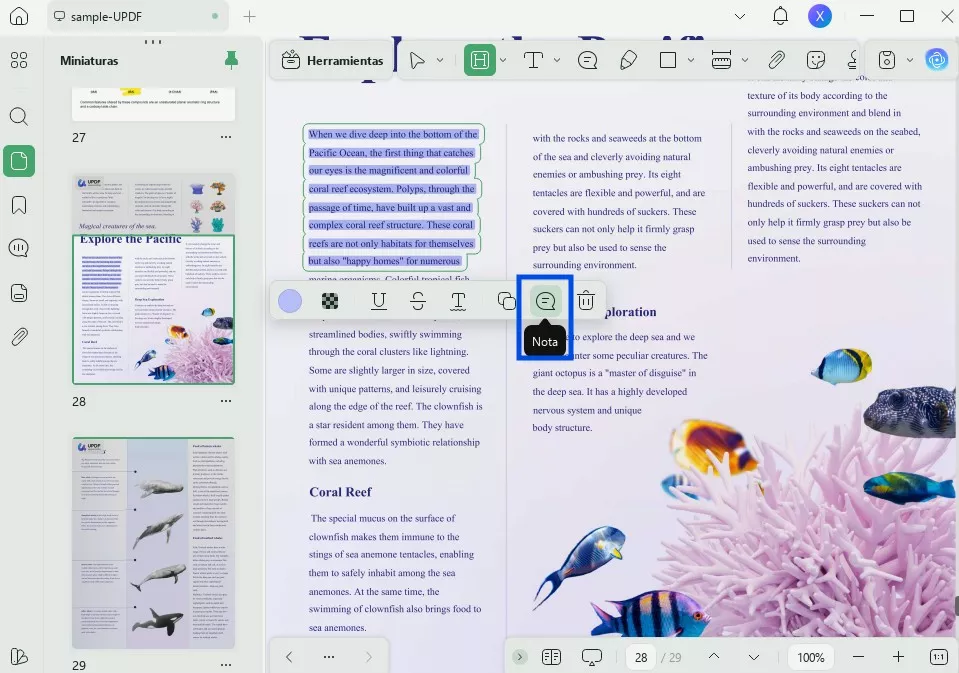The height and width of the screenshot is (673, 959).
Task: Add a Nota to the highlight
Action: (545, 301)
